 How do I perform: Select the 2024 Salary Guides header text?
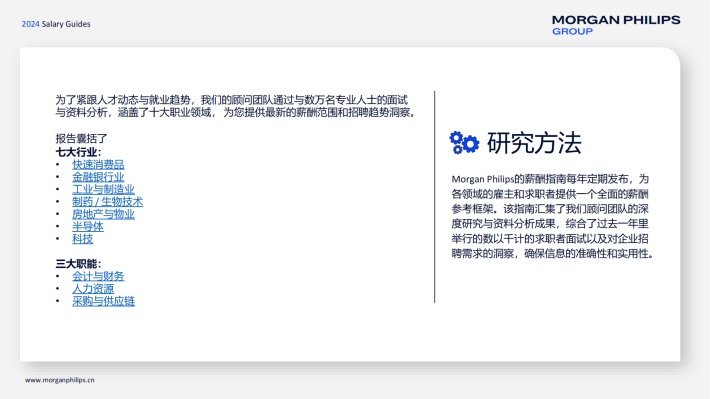point(56,24)
